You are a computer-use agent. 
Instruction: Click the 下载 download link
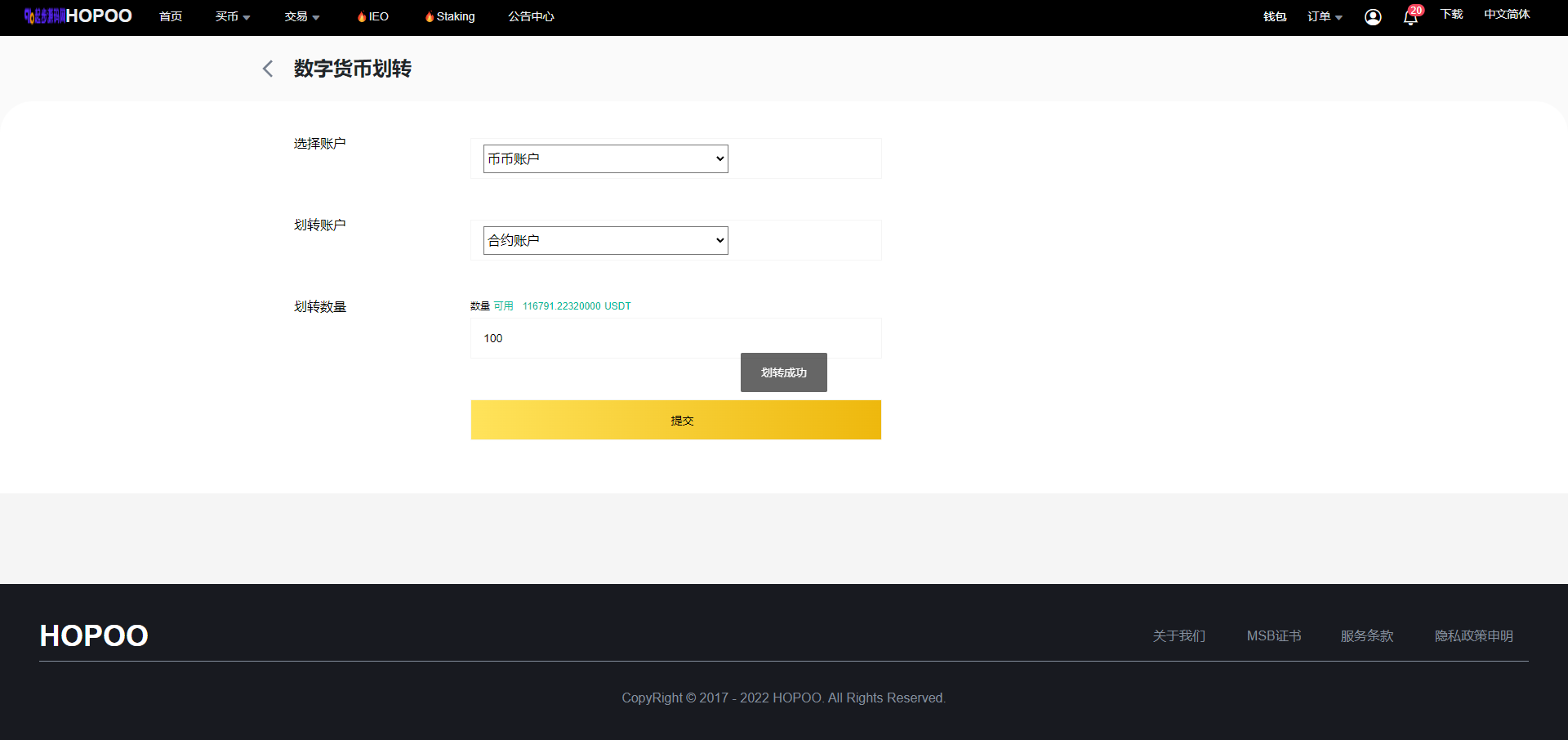pos(1451,15)
